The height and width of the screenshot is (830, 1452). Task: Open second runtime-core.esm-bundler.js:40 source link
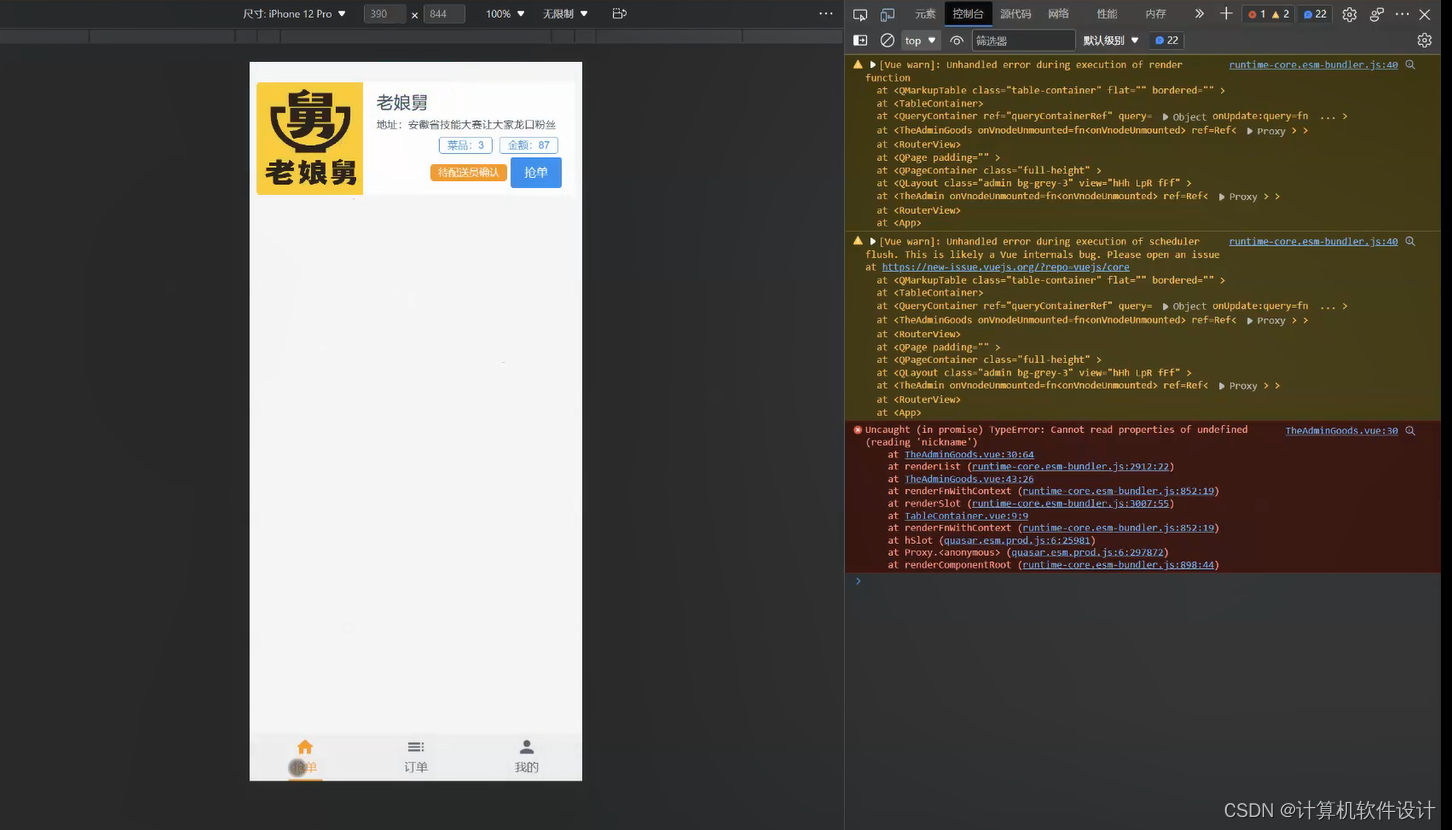(1313, 242)
